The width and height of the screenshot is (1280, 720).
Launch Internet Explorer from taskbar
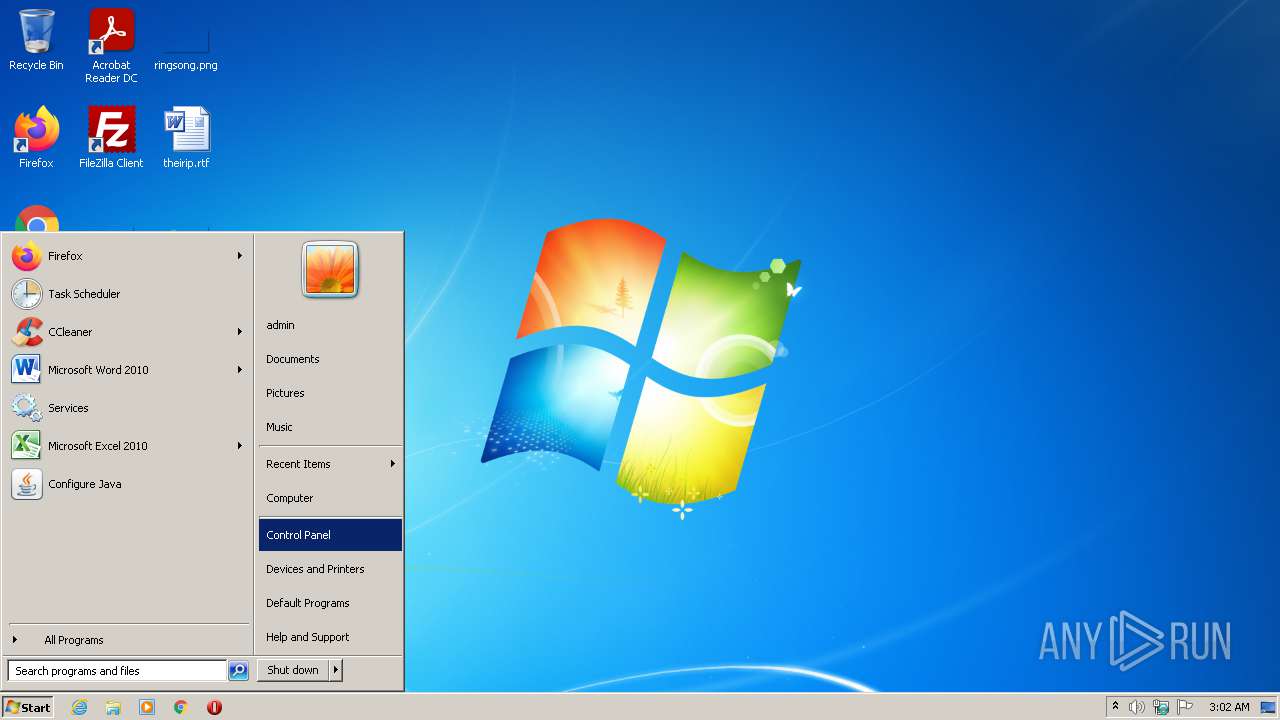[x=79, y=707]
